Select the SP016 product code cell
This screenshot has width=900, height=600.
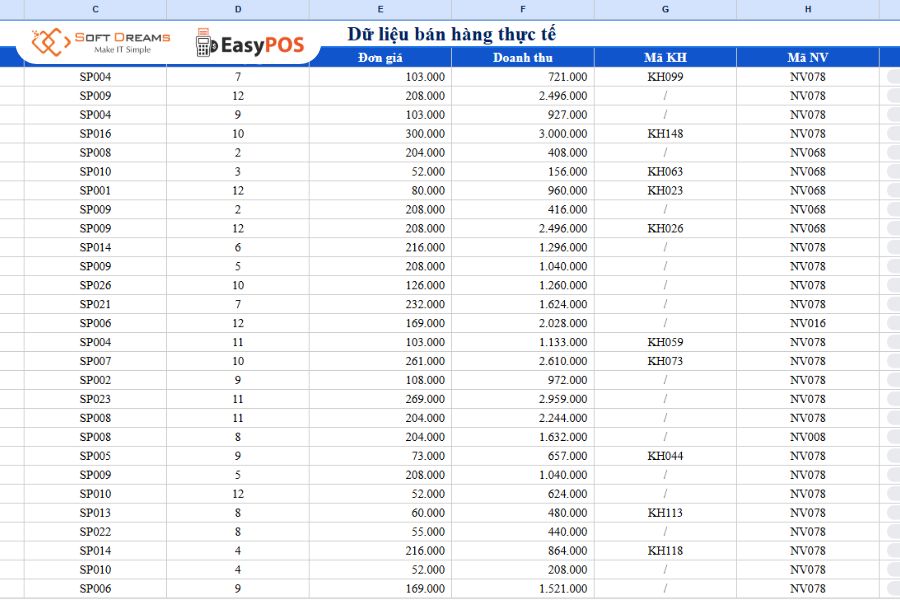95,133
